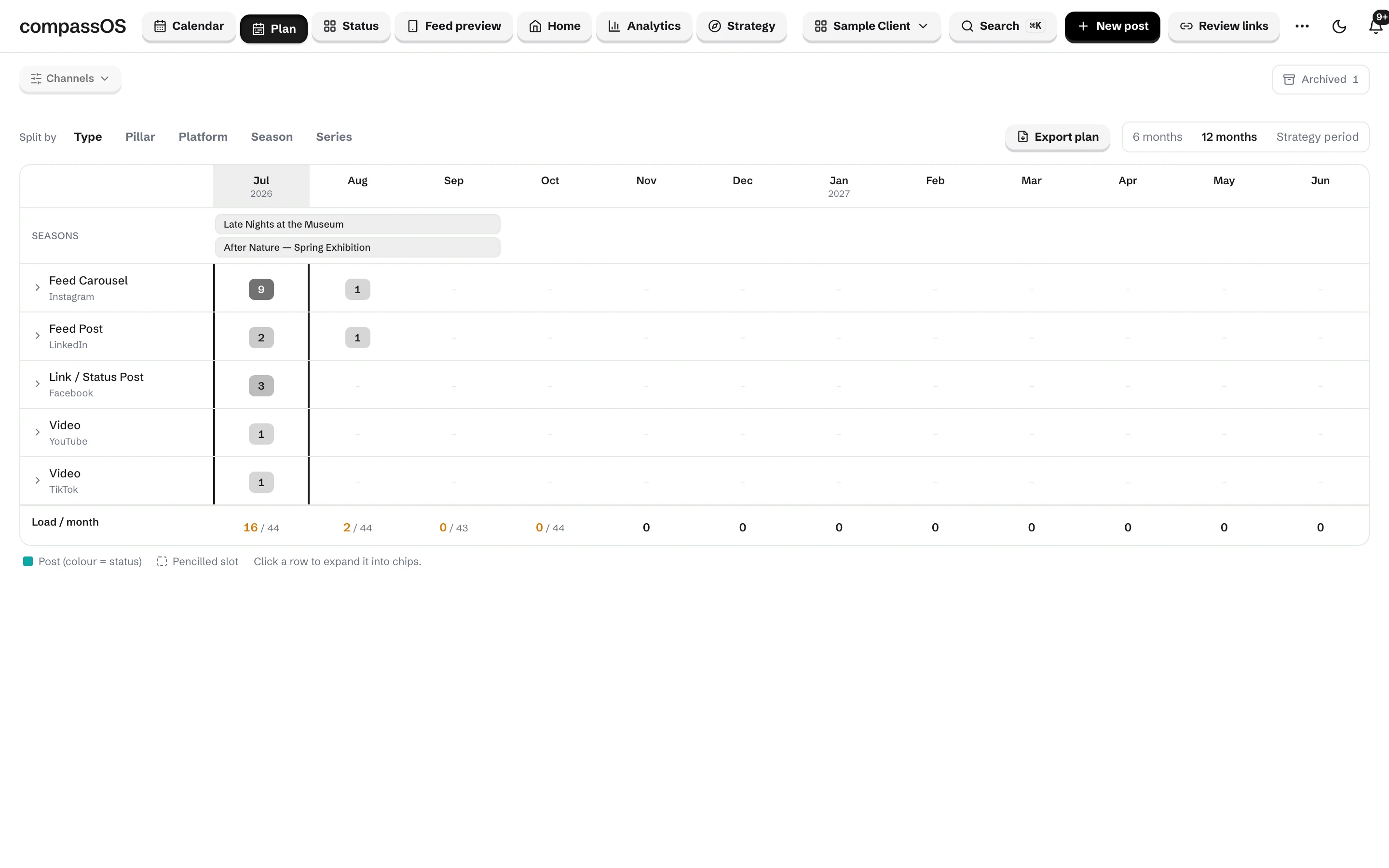Image resolution: width=1389 pixels, height=868 pixels.
Task: Toggle dark mode with the moon icon
Action: tap(1339, 27)
